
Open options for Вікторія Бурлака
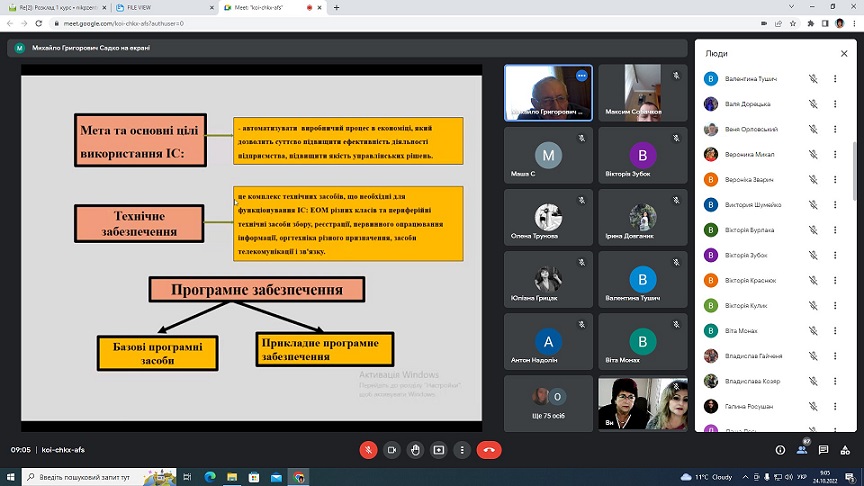(x=835, y=230)
